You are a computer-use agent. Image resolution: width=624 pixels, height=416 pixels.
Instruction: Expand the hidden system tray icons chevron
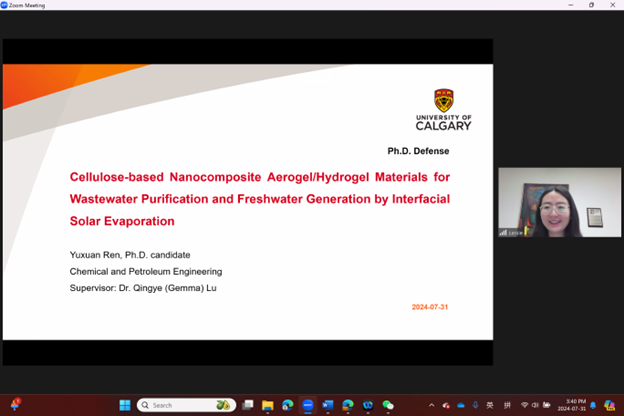[433, 405]
